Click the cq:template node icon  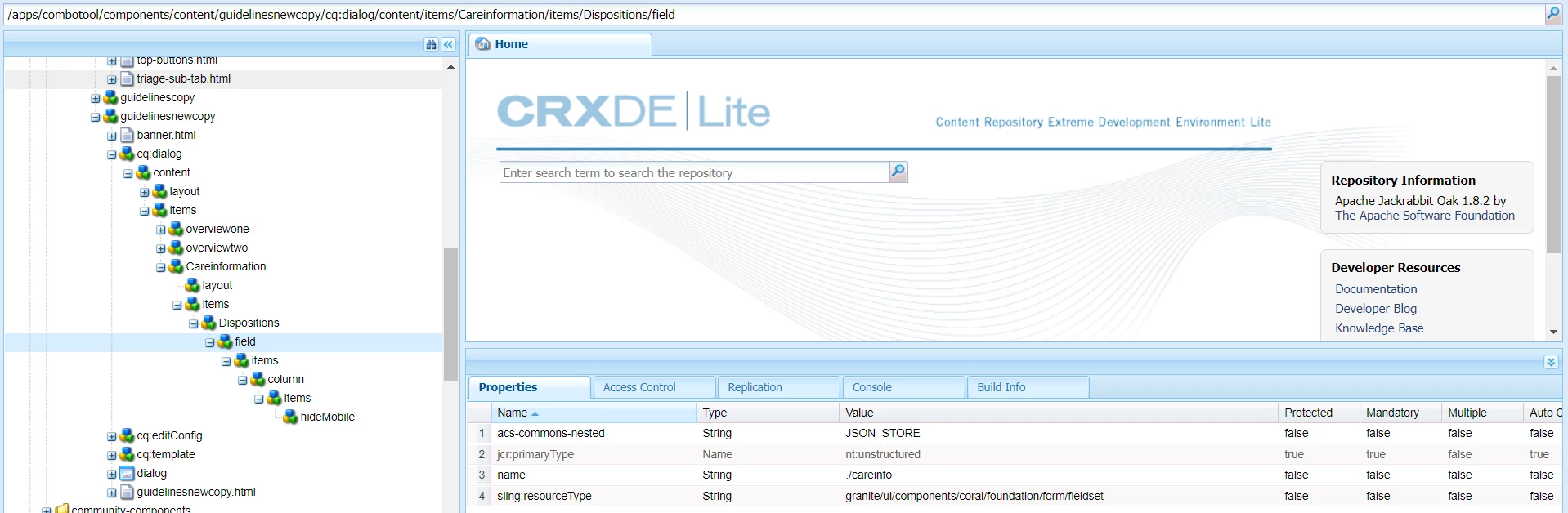tap(127, 454)
